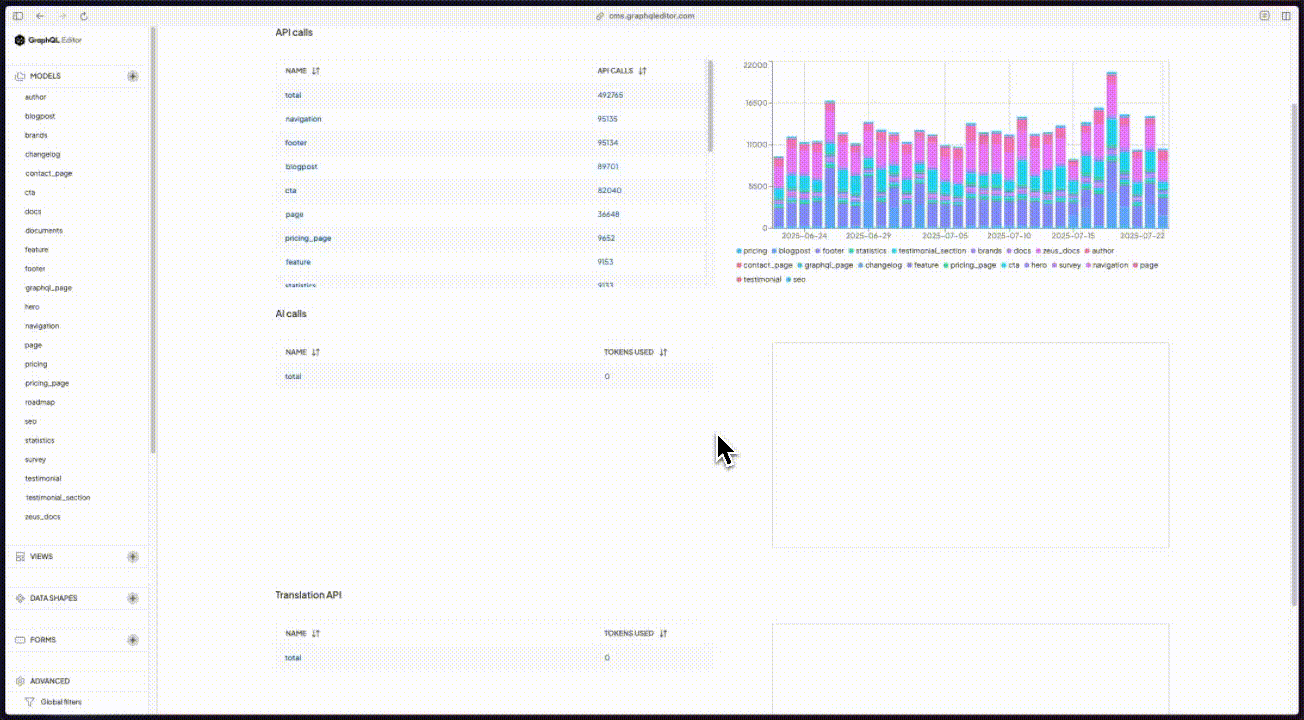Toggle footer series in chart legend
The width and height of the screenshot is (1304, 720).
coord(830,251)
